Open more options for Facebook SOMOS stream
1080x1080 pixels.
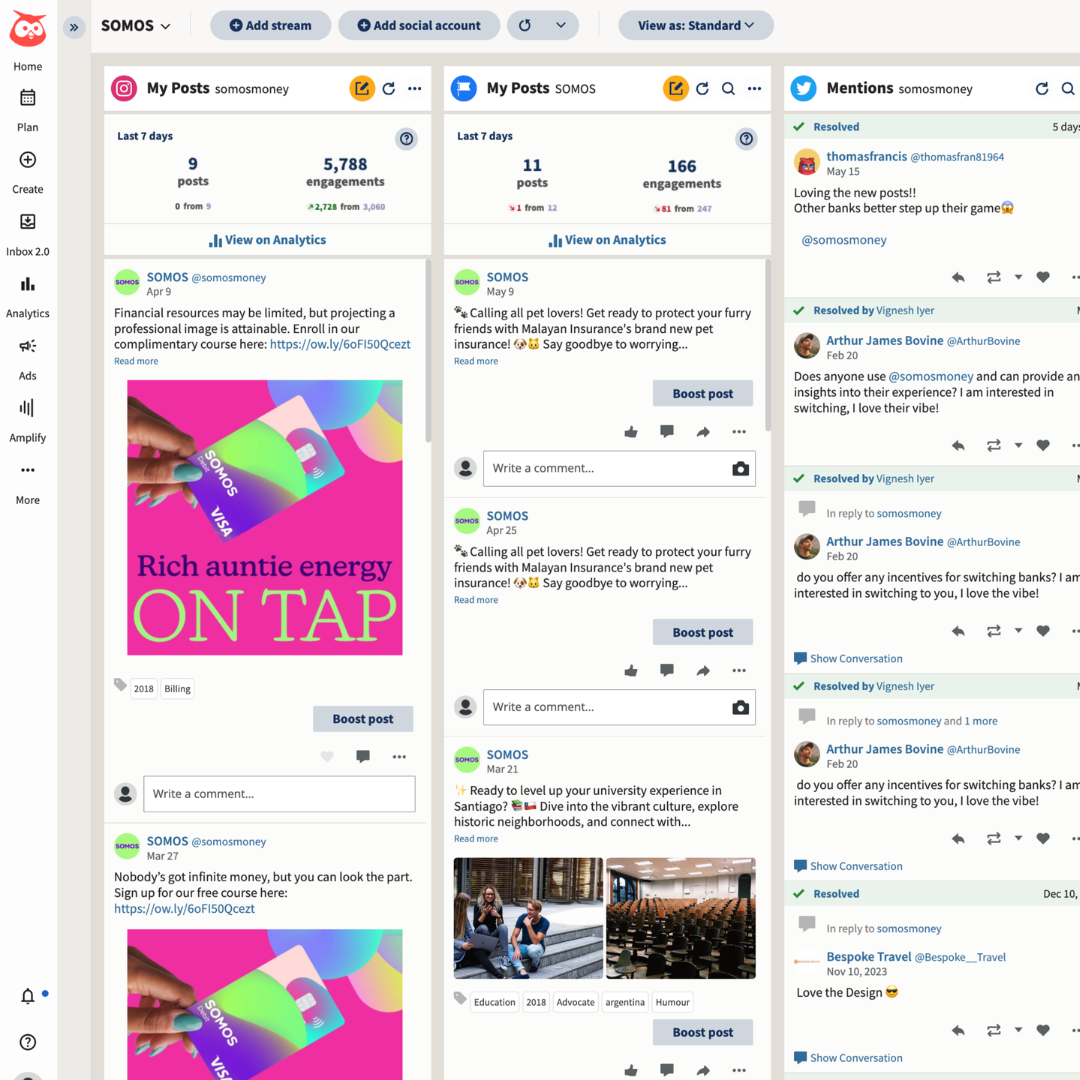click(x=754, y=88)
